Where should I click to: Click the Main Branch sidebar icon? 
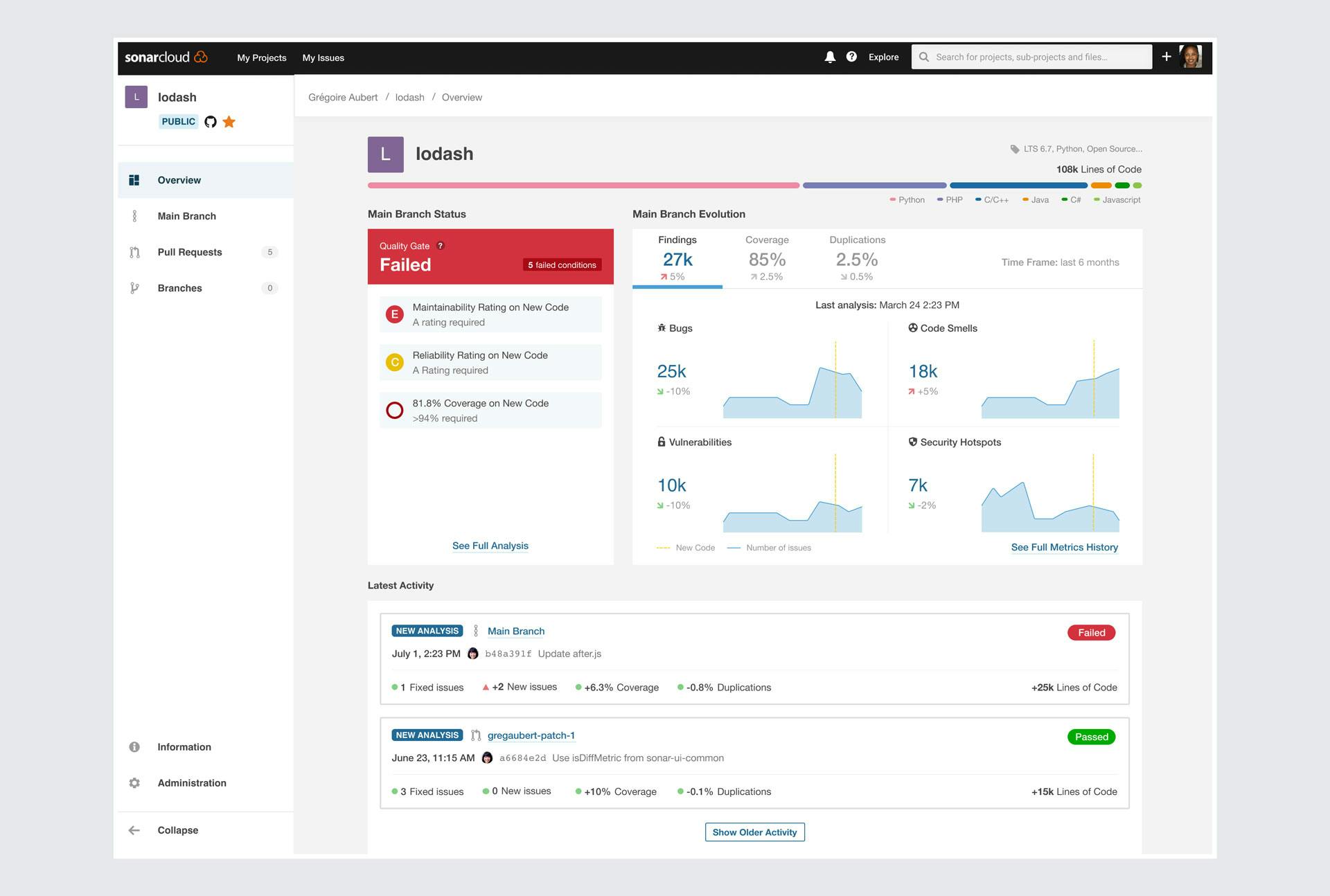tap(134, 216)
